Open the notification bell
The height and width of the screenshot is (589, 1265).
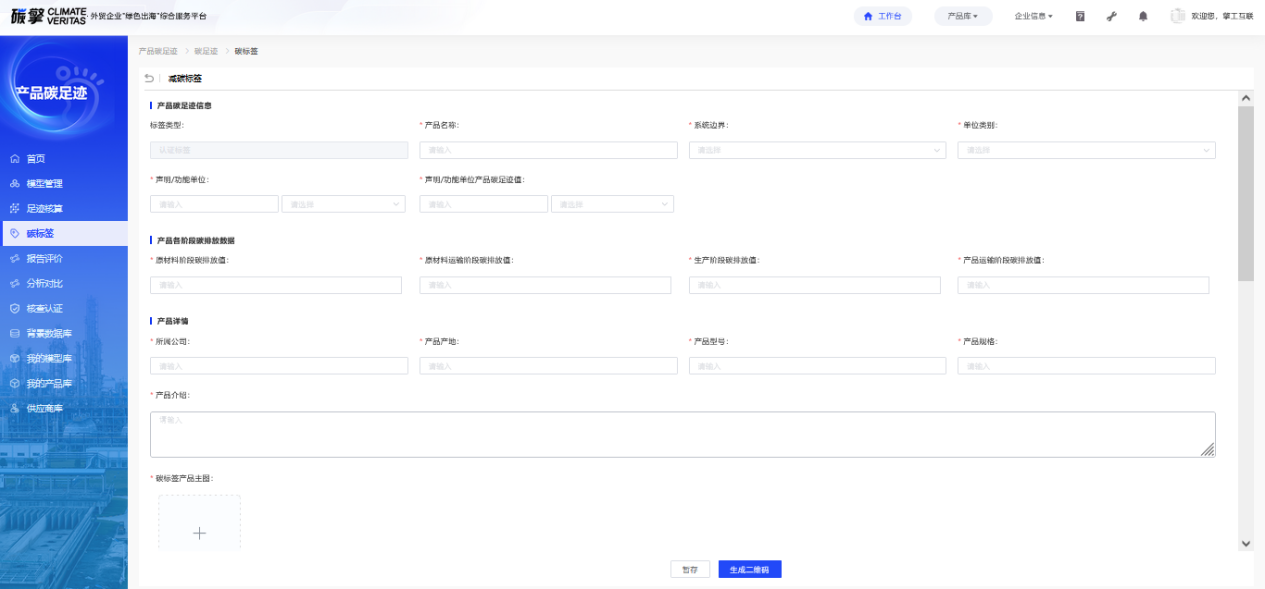(x=1143, y=16)
